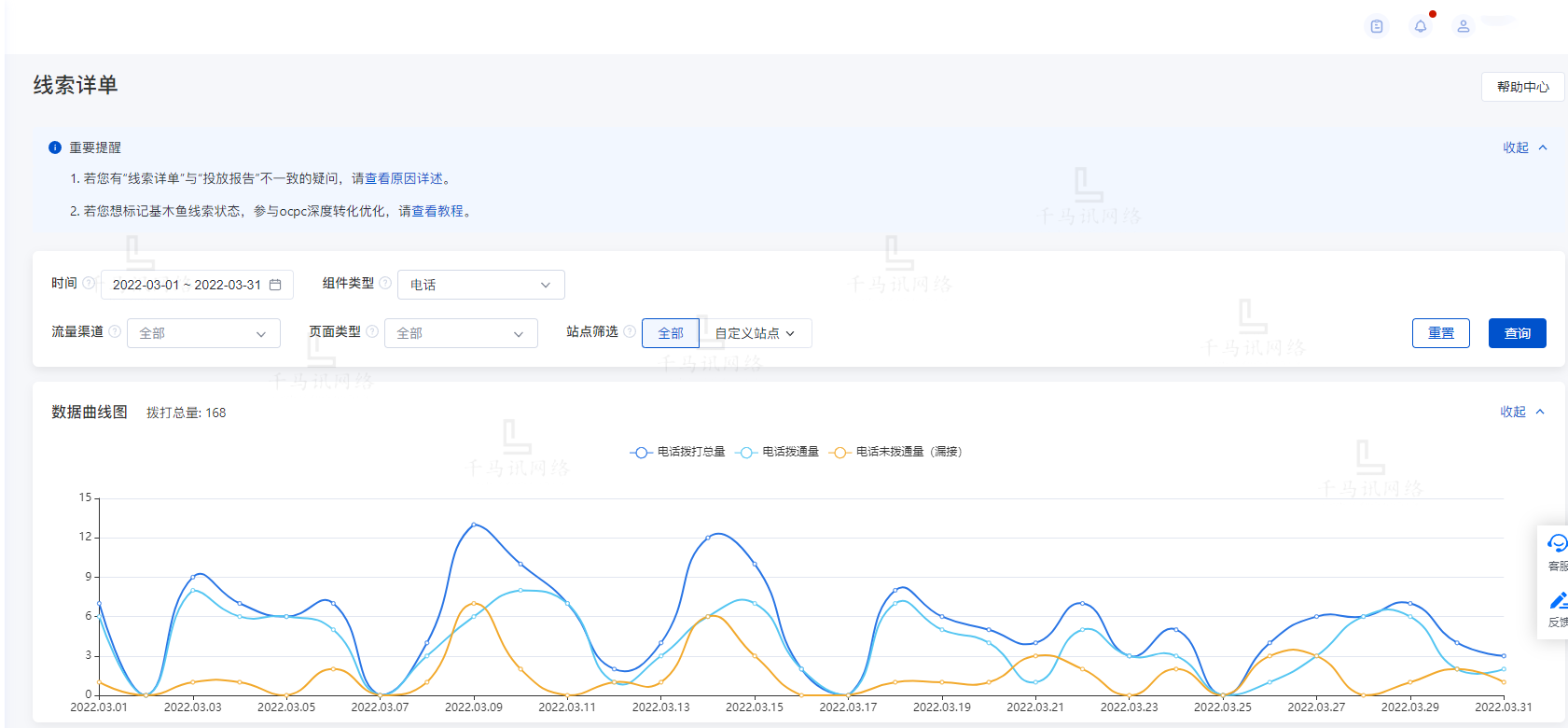Collapse the 重要提醒 notice with 收起

tap(1524, 147)
